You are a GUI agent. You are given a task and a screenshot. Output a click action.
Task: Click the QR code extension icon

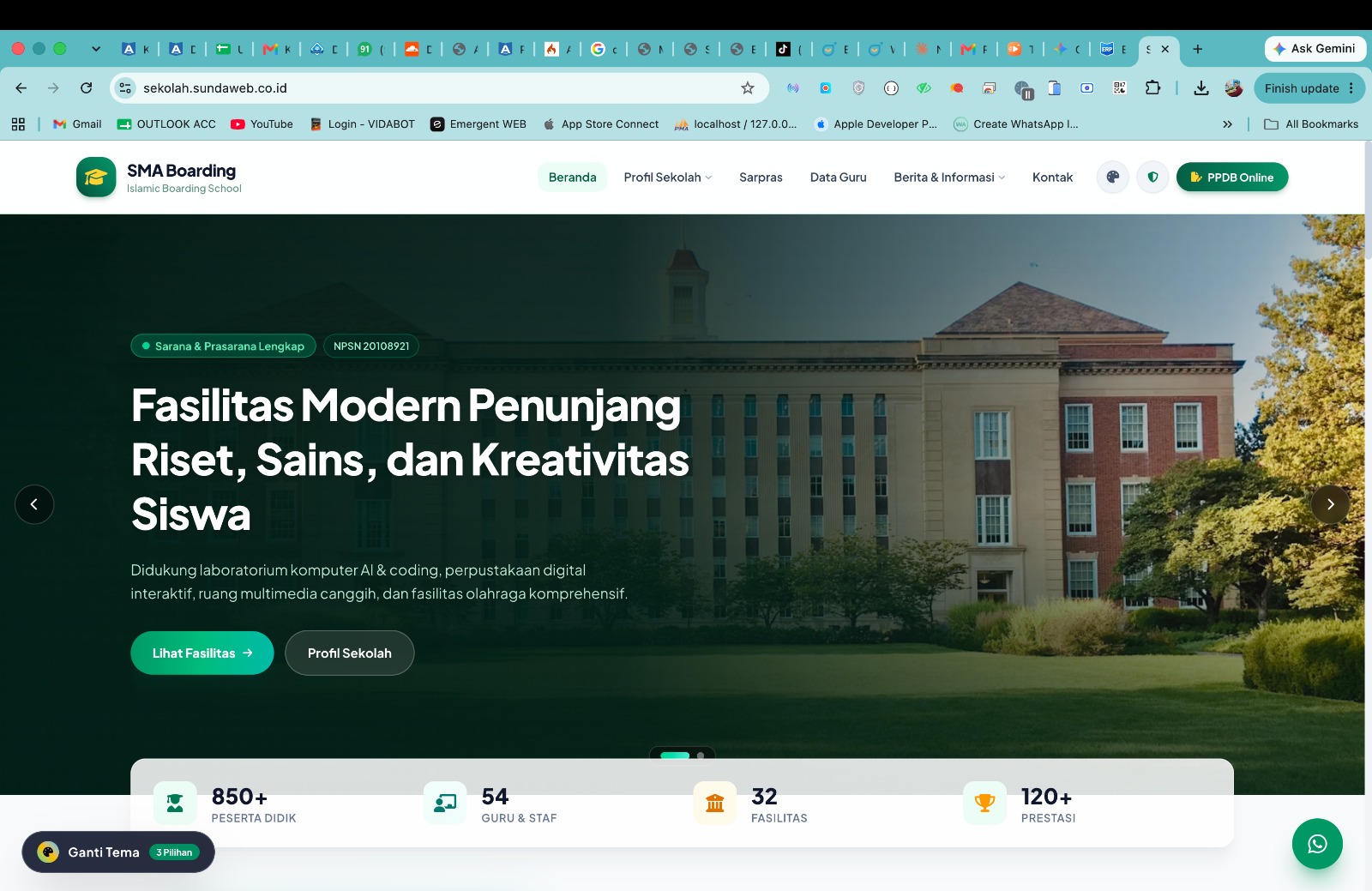(1120, 87)
